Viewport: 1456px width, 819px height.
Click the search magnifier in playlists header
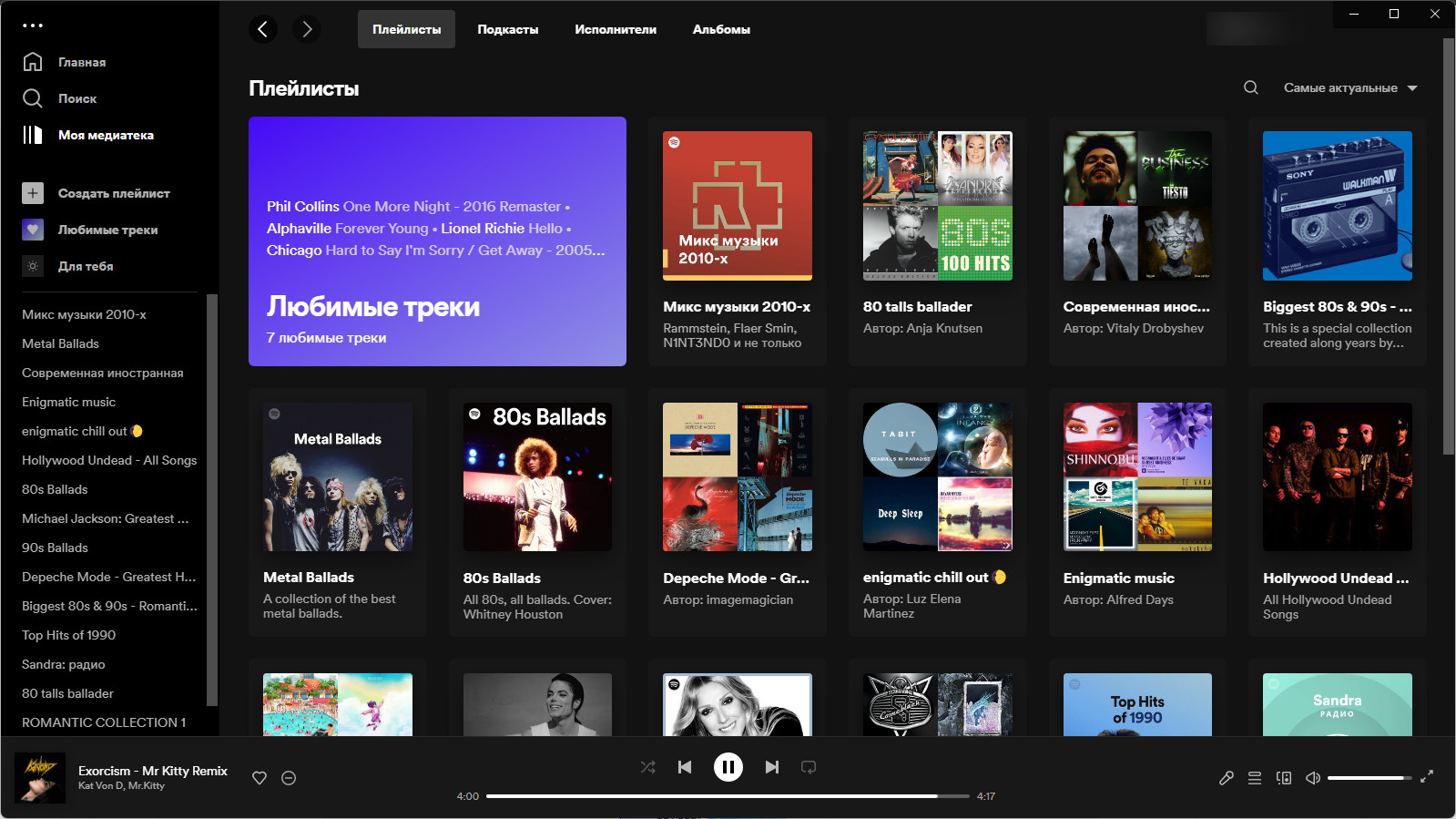(1251, 87)
